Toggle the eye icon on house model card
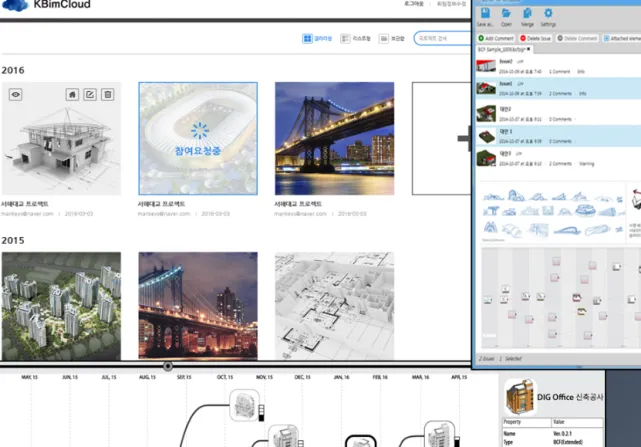The height and width of the screenshot is (447, 641). pyautogui.click(x=16, y=94)
